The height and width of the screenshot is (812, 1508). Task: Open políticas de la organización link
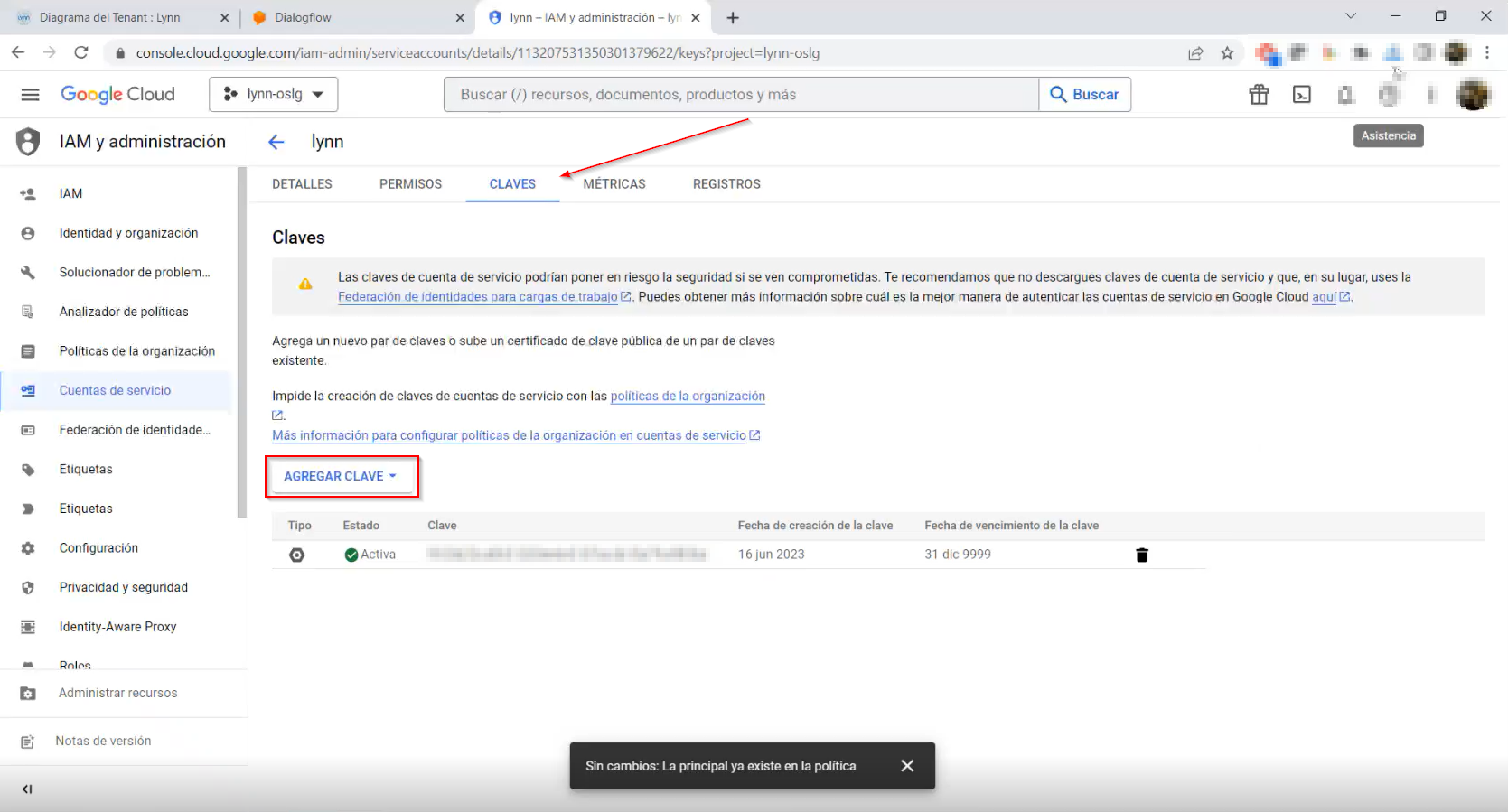[688, 397]
